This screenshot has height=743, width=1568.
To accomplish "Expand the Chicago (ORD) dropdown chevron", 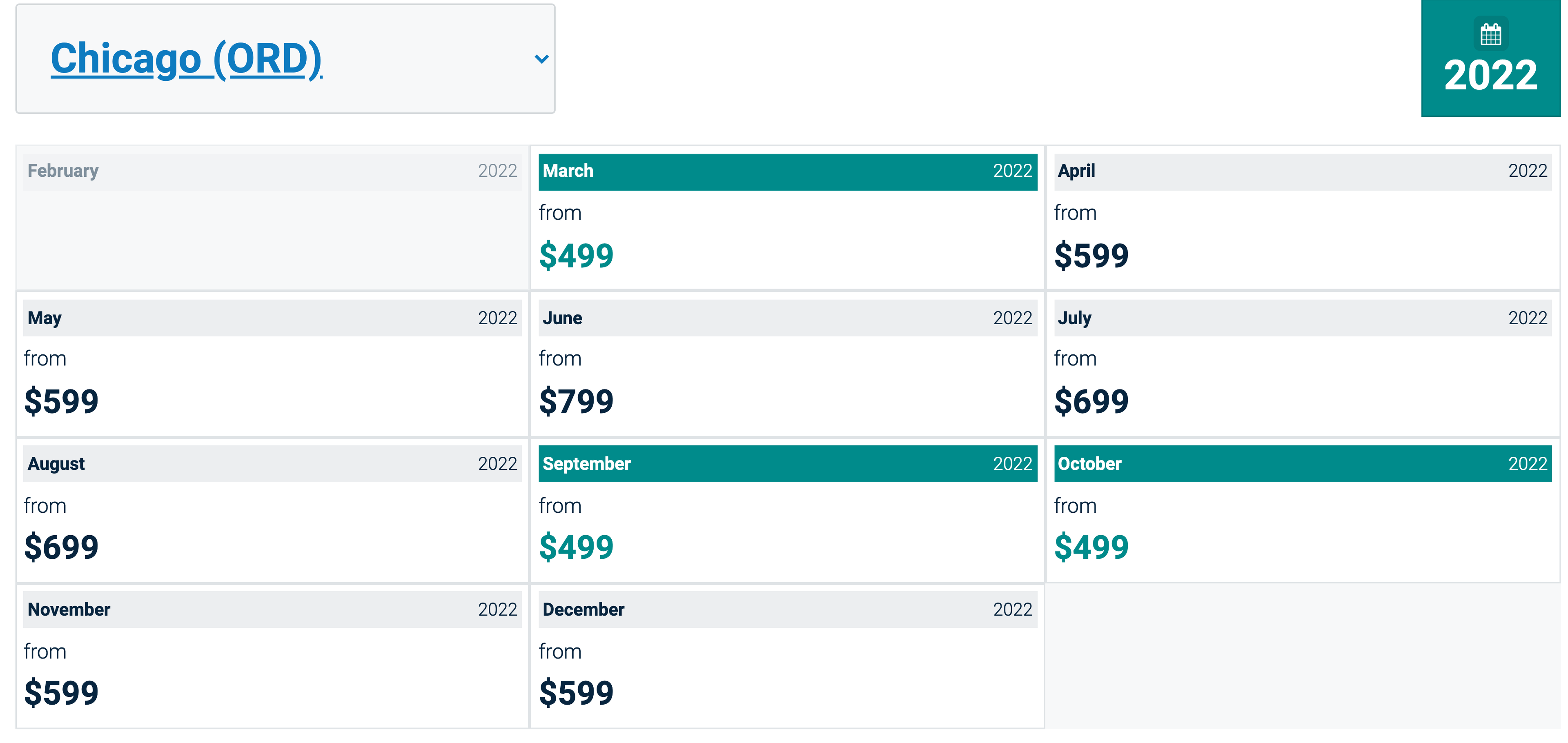I will [541, 59].
